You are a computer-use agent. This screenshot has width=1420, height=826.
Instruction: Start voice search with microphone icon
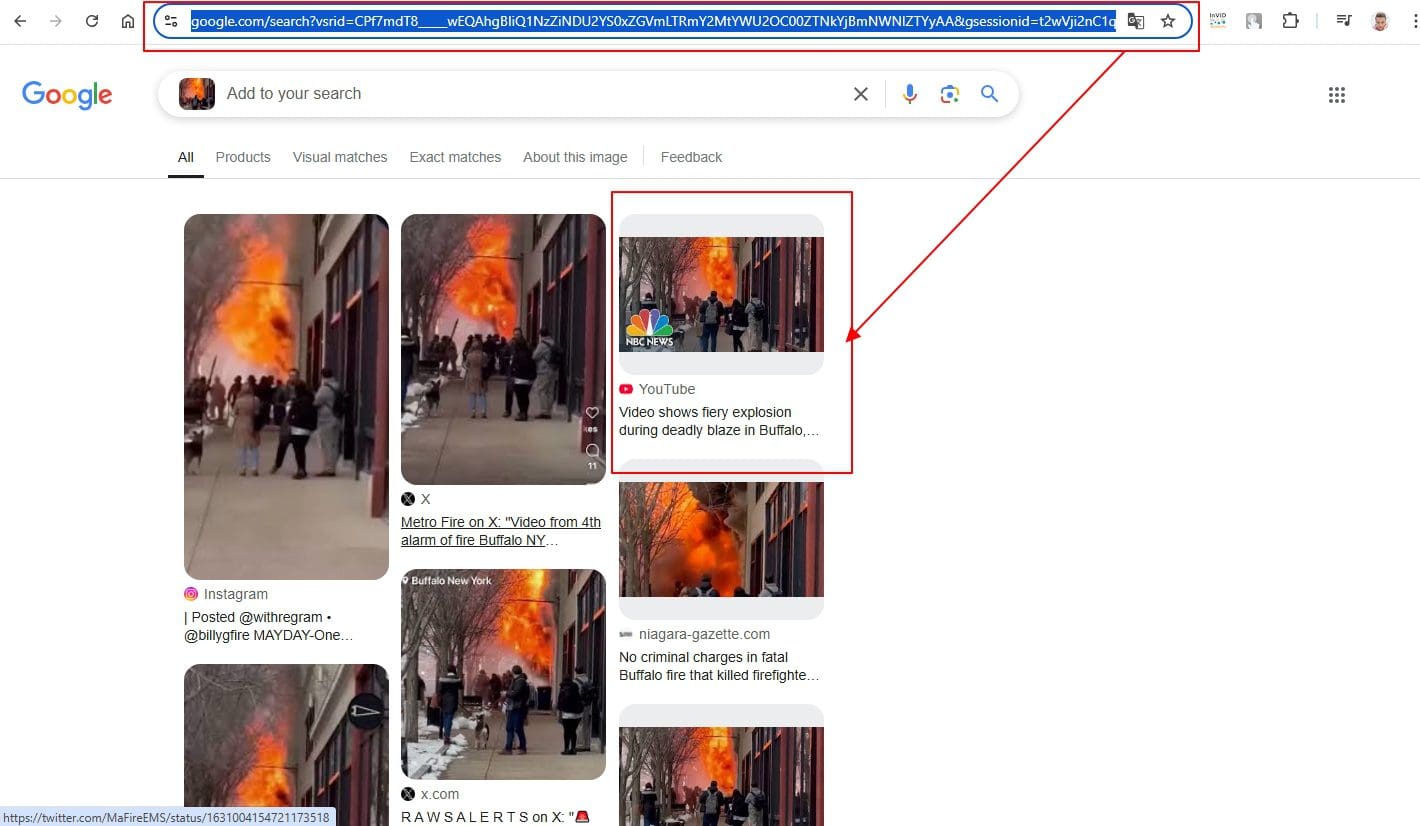[x=909, y=94]
